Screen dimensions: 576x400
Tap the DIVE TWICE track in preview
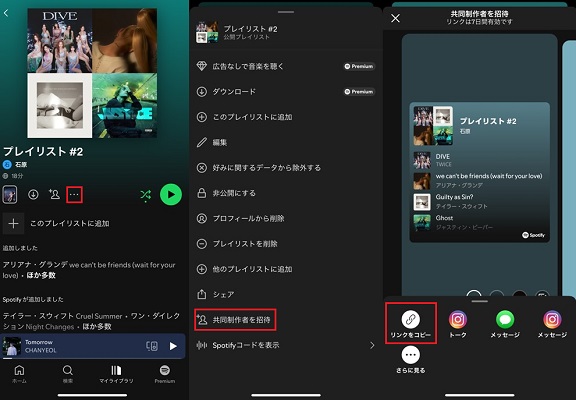point(480,160)
